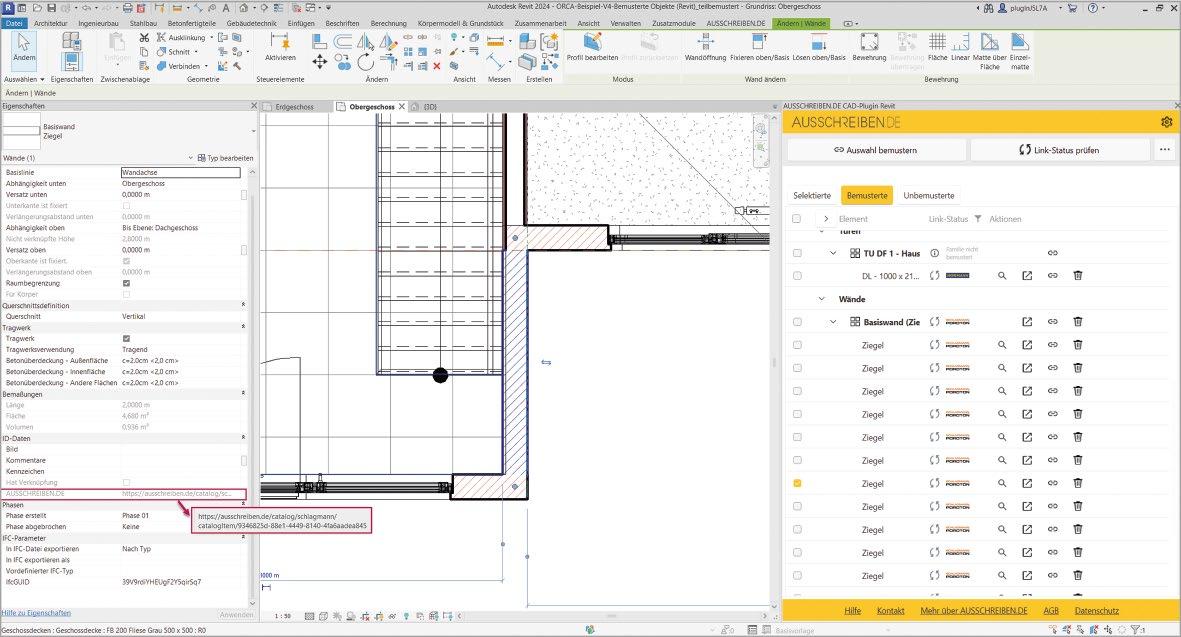Image resolution: width=1181 pixels, height=637 pixels.
Task: Collapse the Querschnittsdefinition section
Action: tap(243, 305)
